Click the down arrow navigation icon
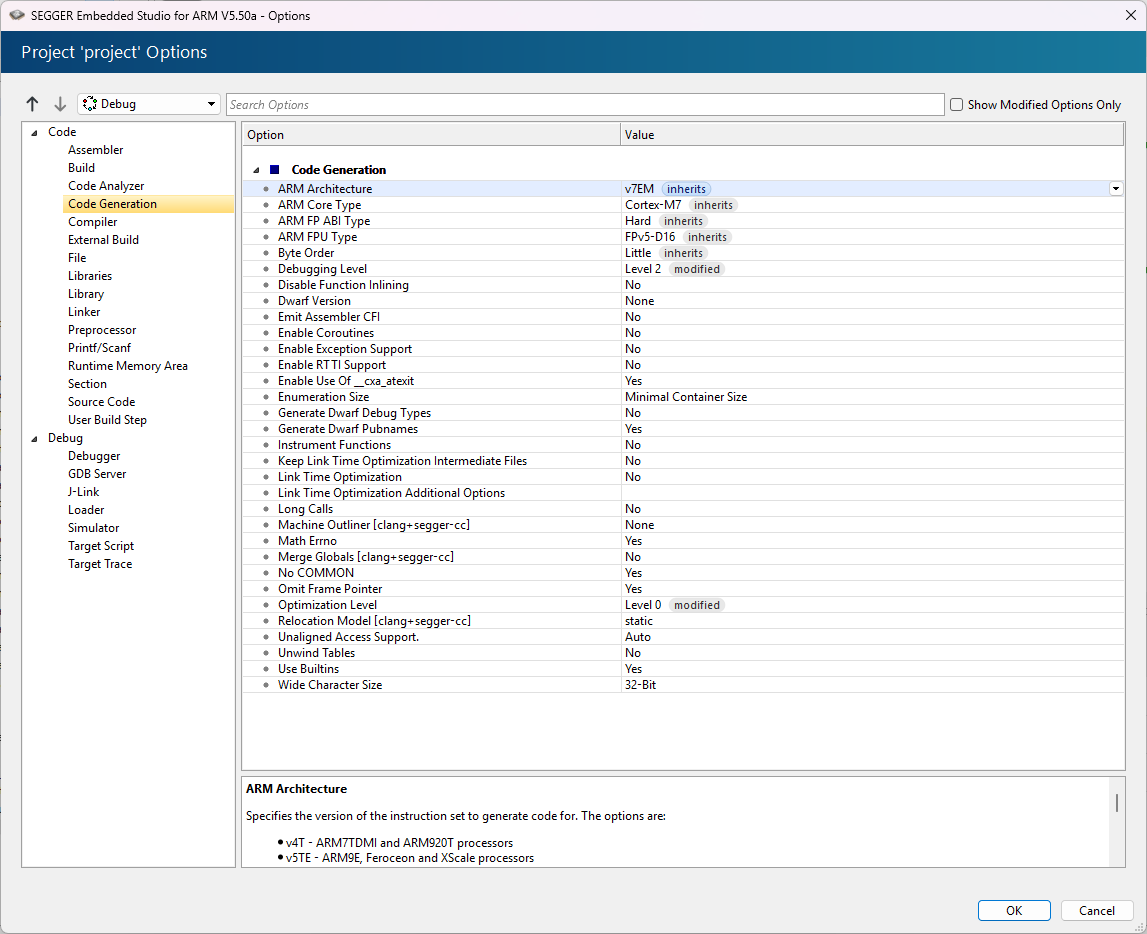Viewport: 1147px width, 934px height. point(60,105)
